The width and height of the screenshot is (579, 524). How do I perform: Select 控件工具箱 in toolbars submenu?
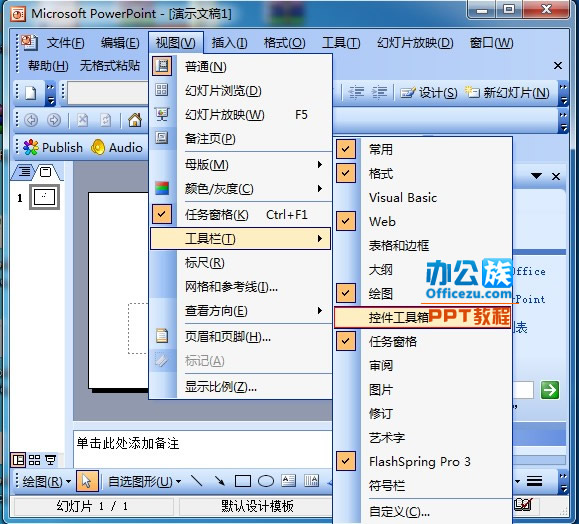click(423, 317)
